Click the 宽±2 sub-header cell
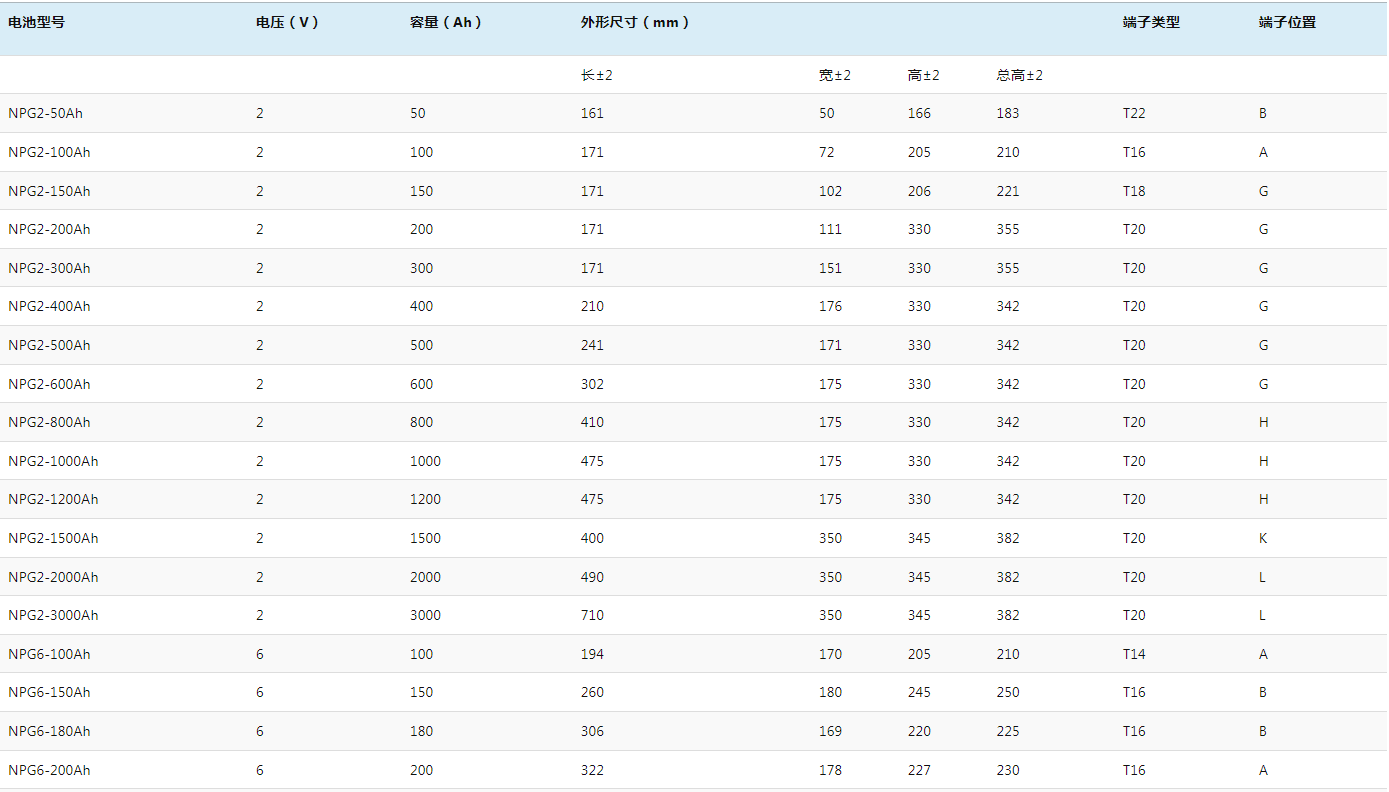Viewport: 1389px width, 792px height. click(834, 75)
